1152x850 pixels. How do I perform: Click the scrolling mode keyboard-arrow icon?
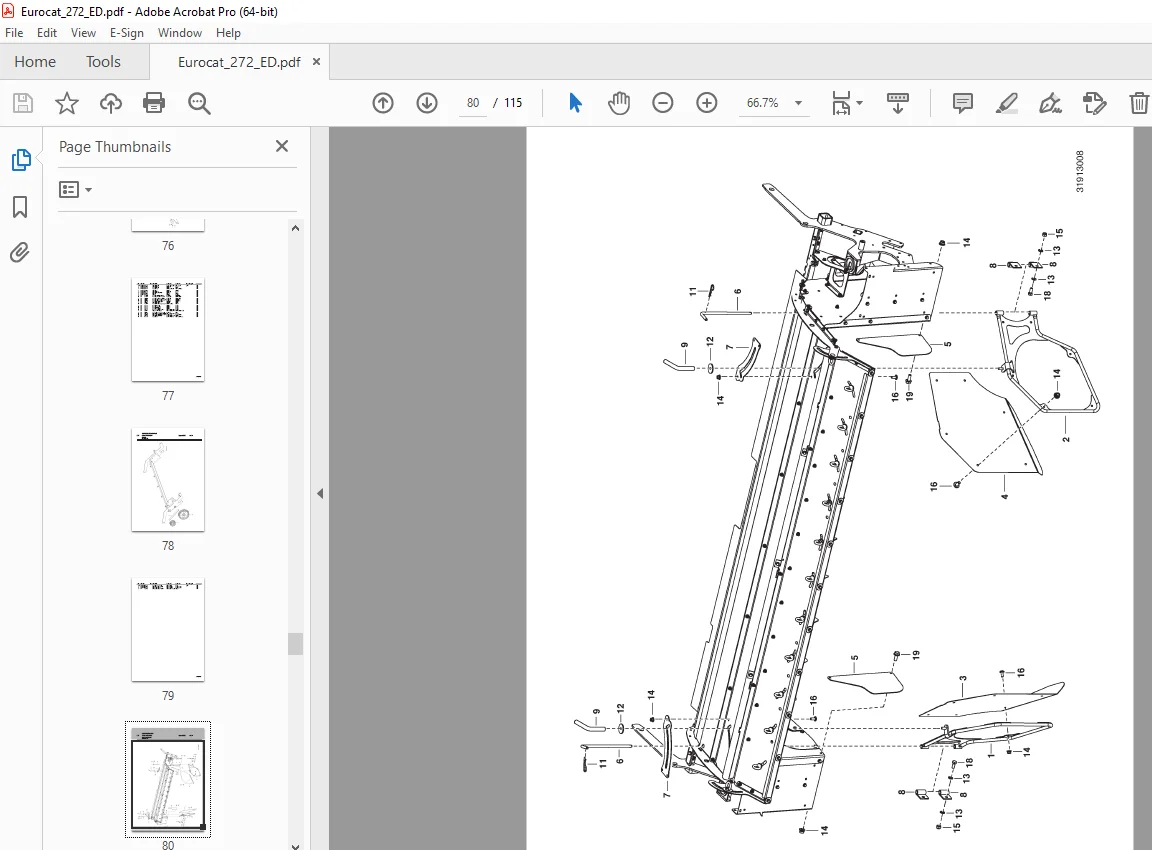click(898, 103)
